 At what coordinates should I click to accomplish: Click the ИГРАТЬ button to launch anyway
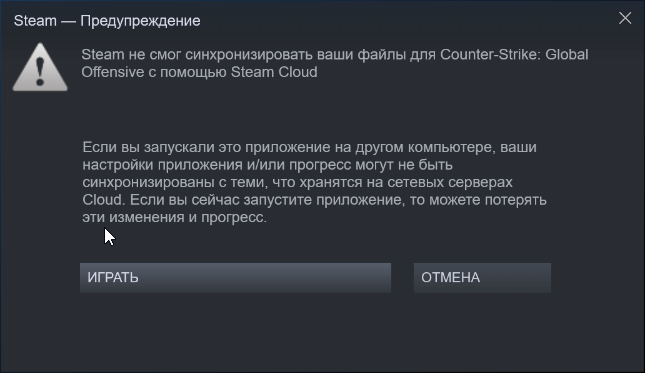coord(235,278)
